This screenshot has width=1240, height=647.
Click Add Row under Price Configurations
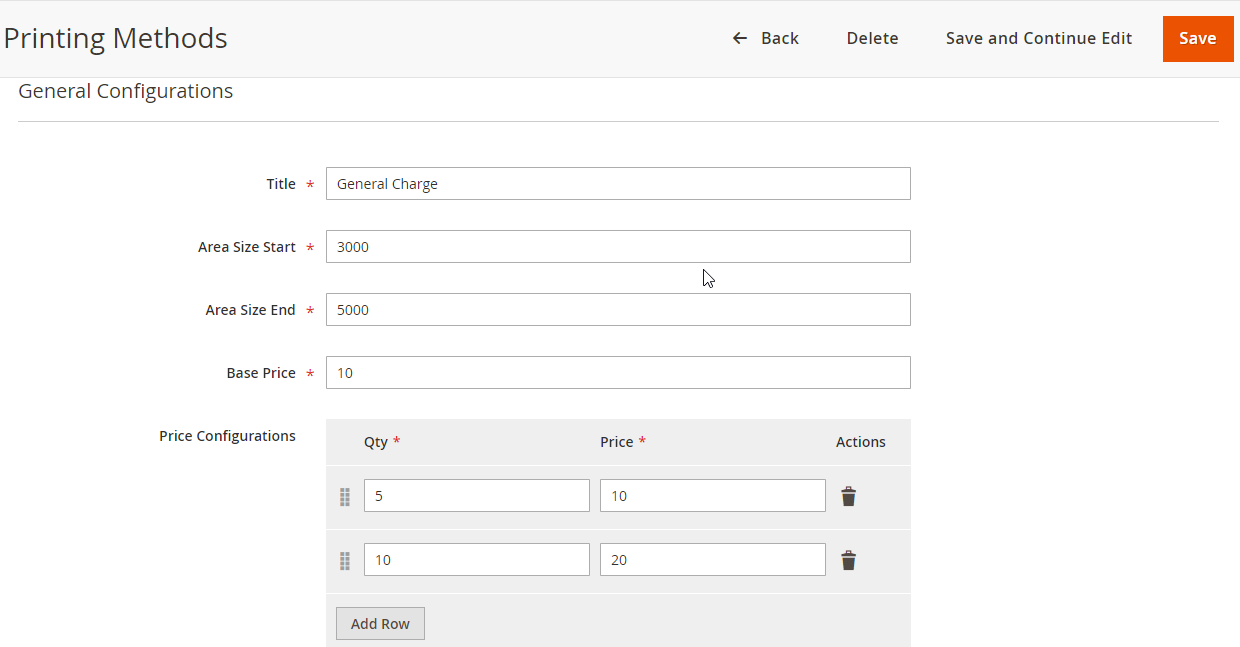coord(380,623)
